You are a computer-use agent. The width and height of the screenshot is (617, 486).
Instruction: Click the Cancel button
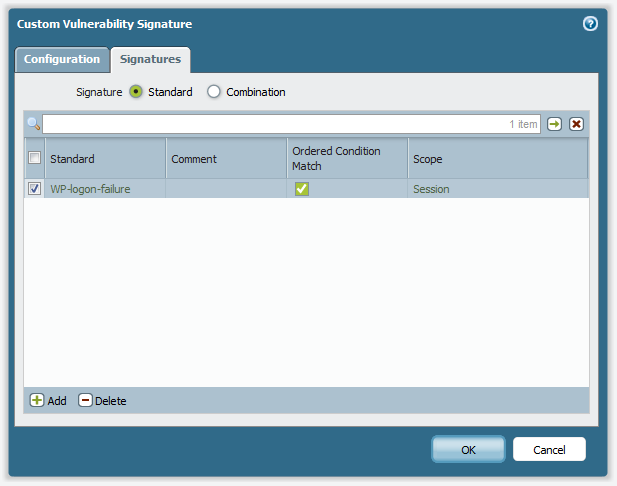(549, 449)
